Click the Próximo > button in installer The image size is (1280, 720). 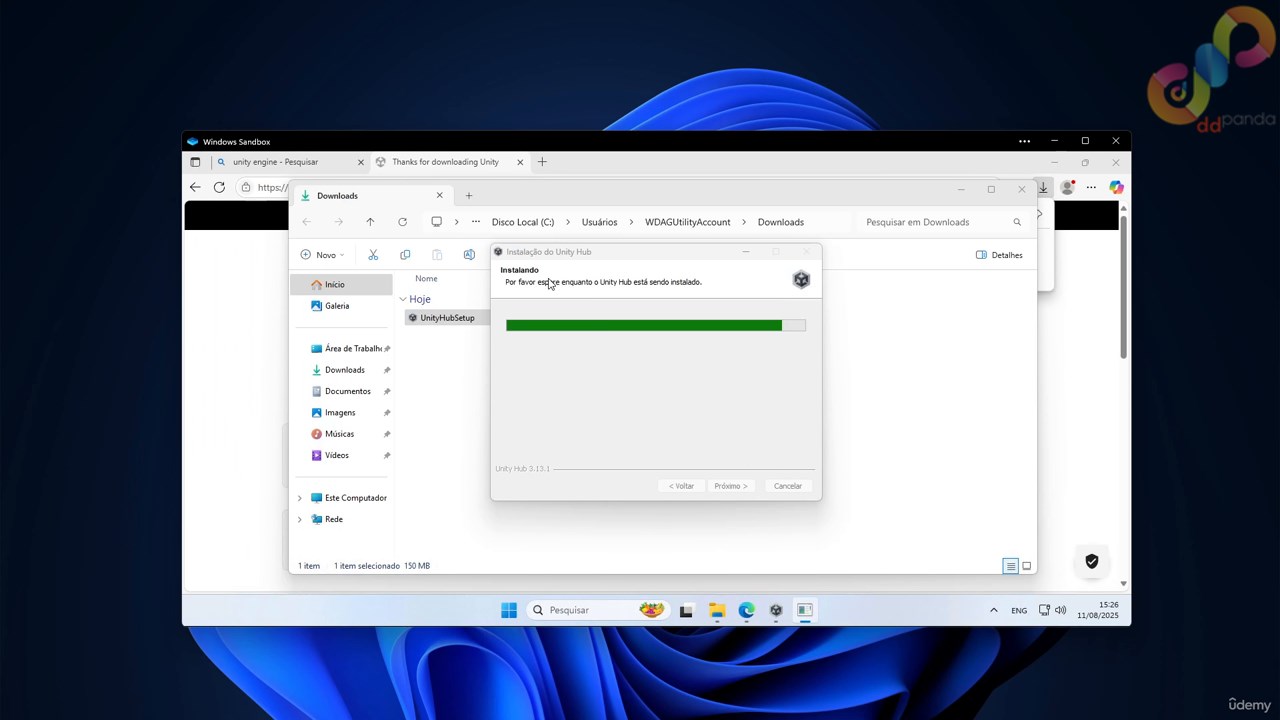[x=731, y=486]
